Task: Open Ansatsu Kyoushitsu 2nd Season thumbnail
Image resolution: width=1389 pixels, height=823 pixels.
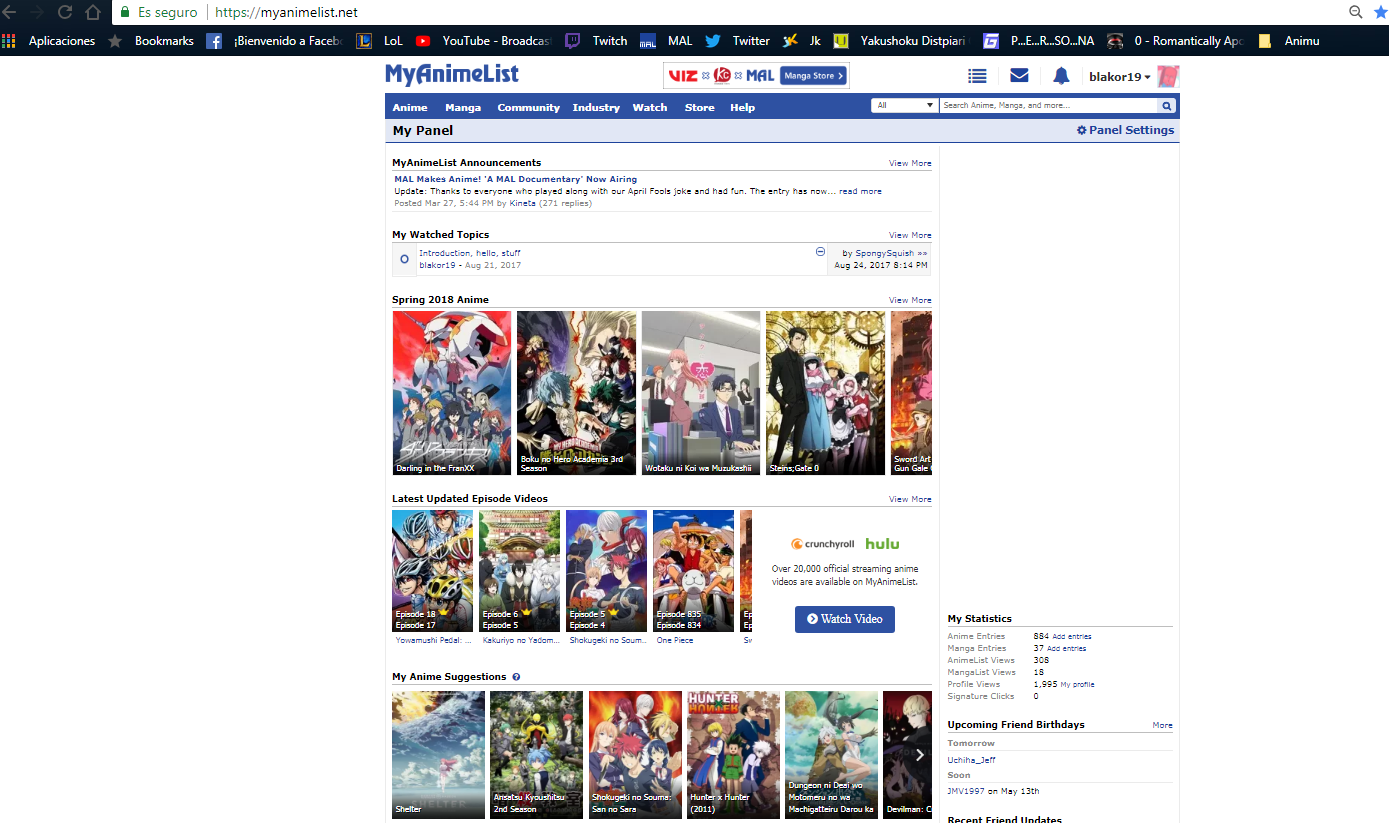Action: click(x=536, y=754)
